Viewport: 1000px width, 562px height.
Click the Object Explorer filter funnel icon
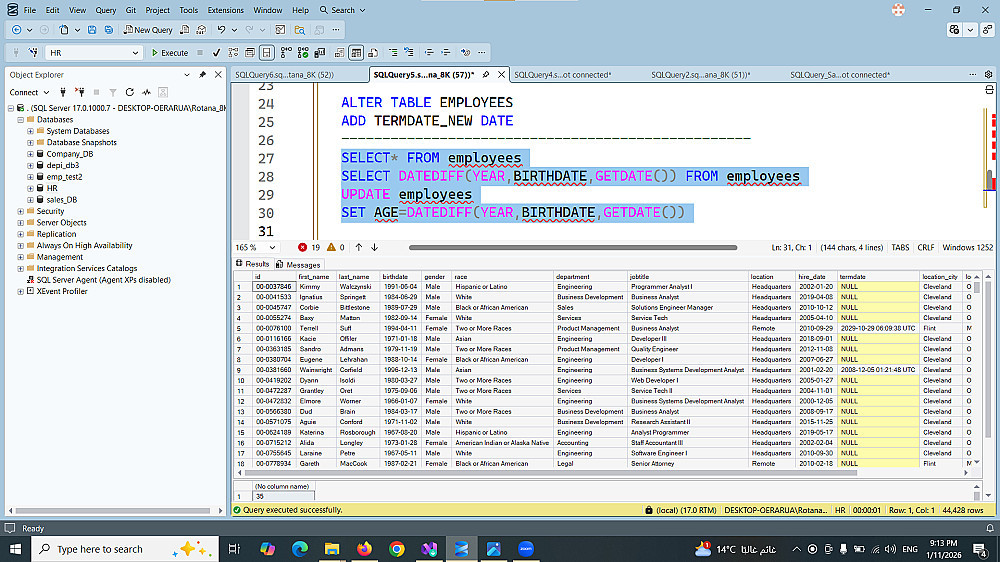coord(113,92)
